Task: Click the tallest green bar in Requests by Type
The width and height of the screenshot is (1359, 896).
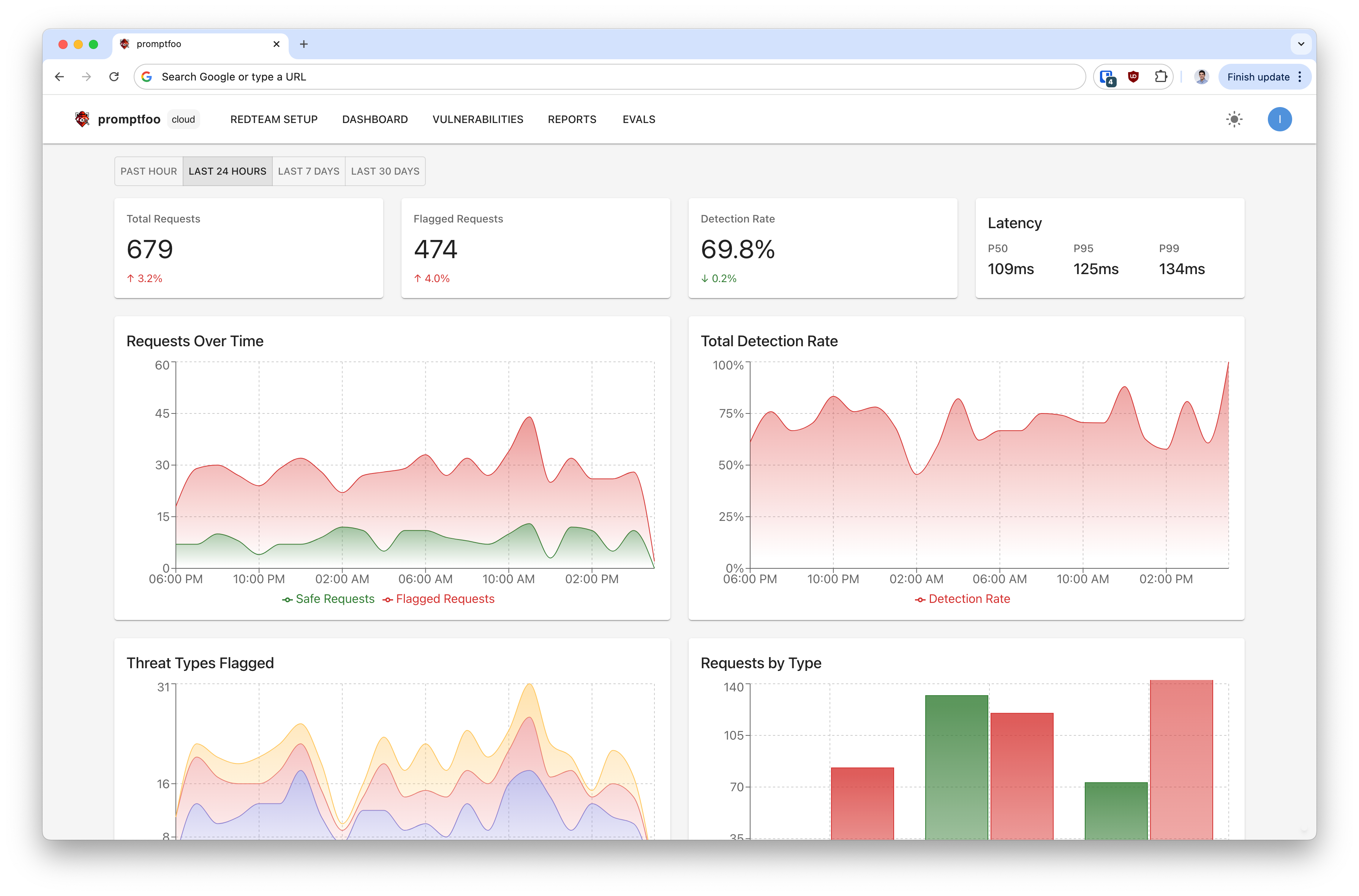Action: click(956, 767)
